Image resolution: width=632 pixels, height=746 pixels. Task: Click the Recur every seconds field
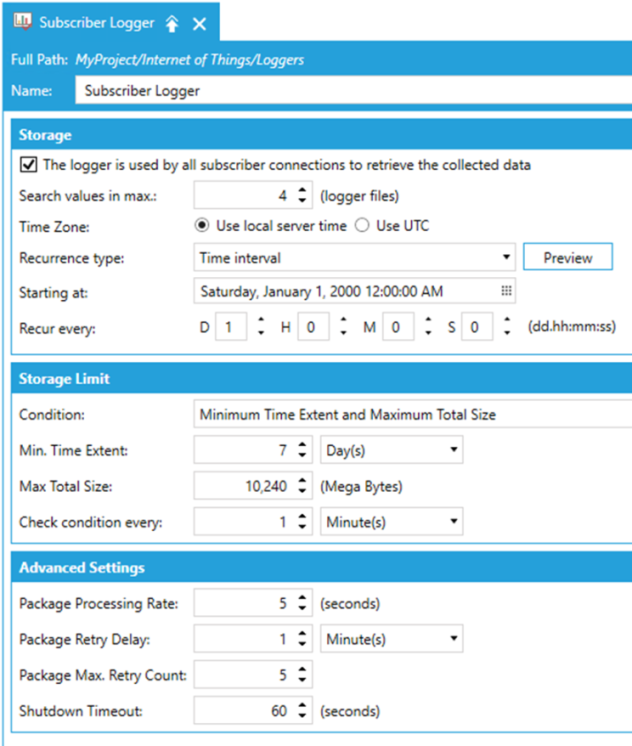click(x=477, y=327)
